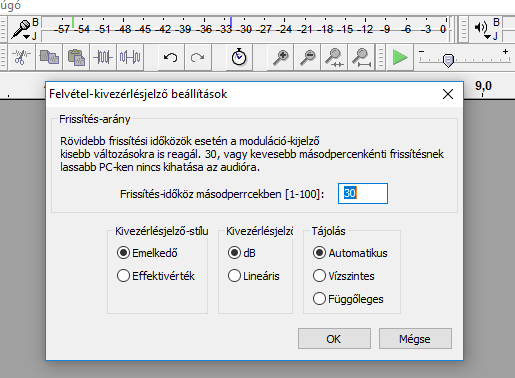The width and height of the screenshot is (515, 378).
Task: Select the Effektivérték radio button
Action: click(x=156, y=276)
